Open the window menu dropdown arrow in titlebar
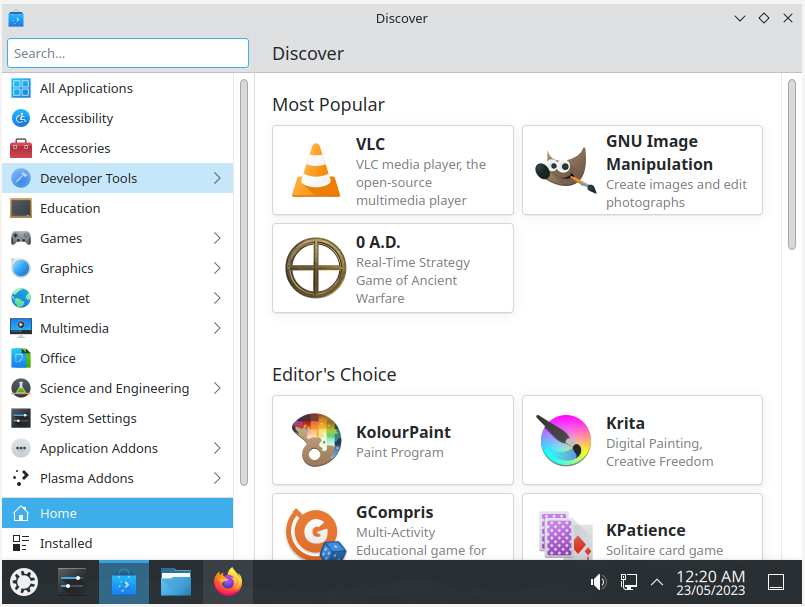805x607 pixels. [x=740, y=18]
